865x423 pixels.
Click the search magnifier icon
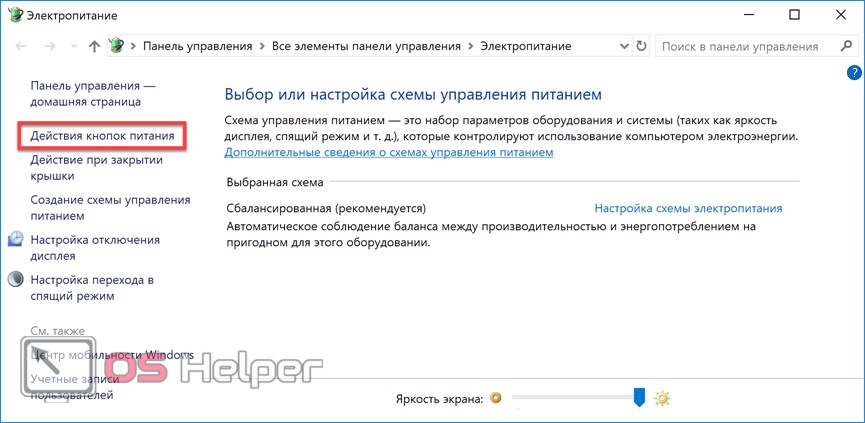[x=845, y=46]
